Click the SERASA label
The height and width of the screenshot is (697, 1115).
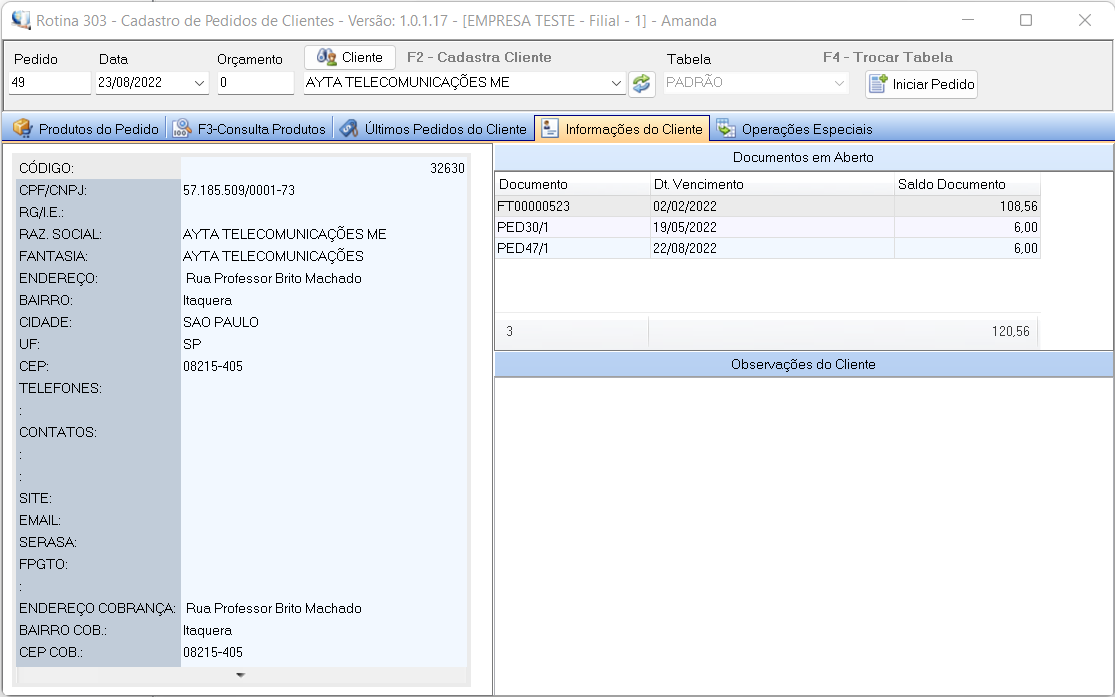coord(48,543)
